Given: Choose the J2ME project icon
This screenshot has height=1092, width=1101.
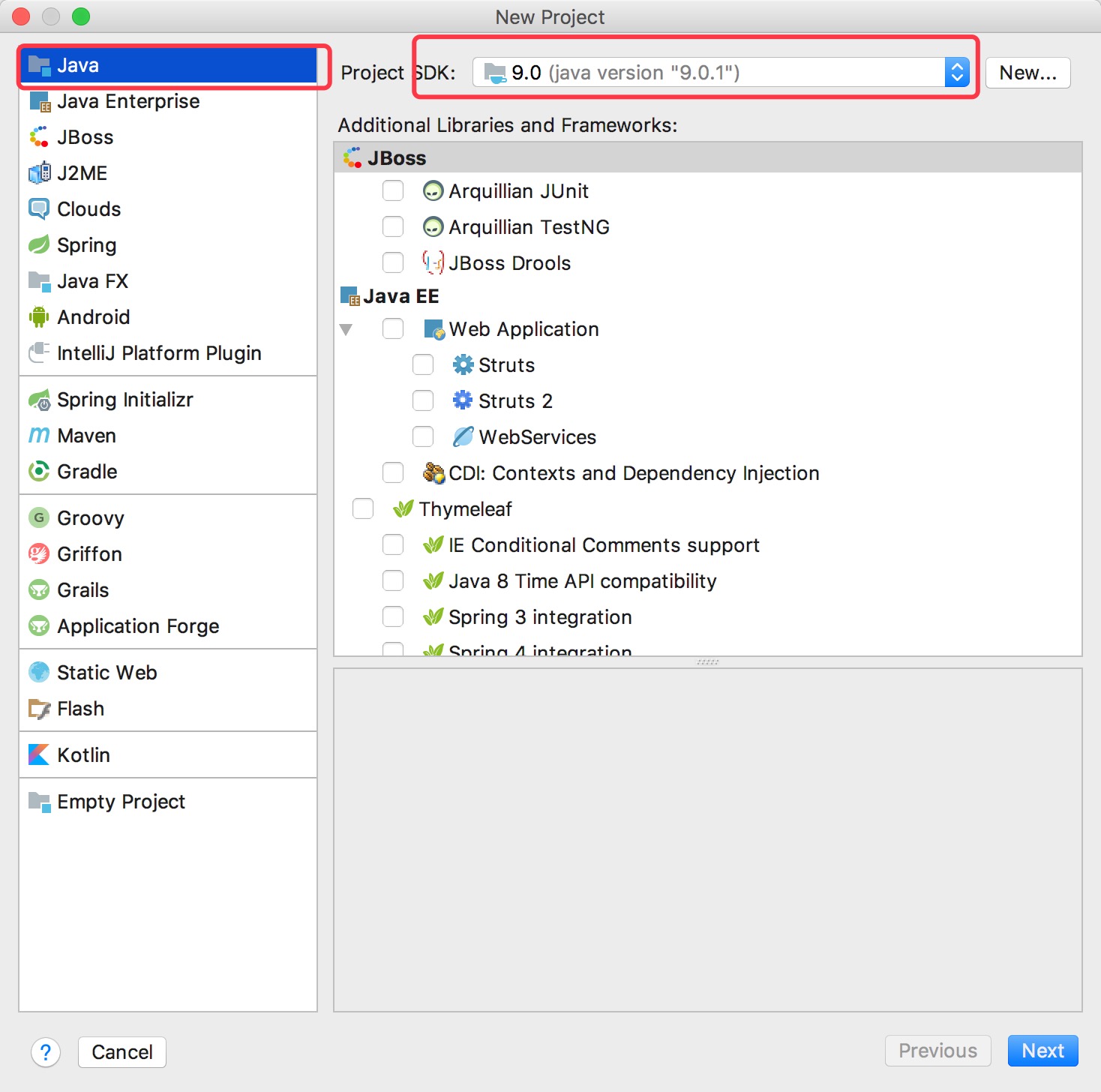Looking at the screenshot, I should (39, 173).
